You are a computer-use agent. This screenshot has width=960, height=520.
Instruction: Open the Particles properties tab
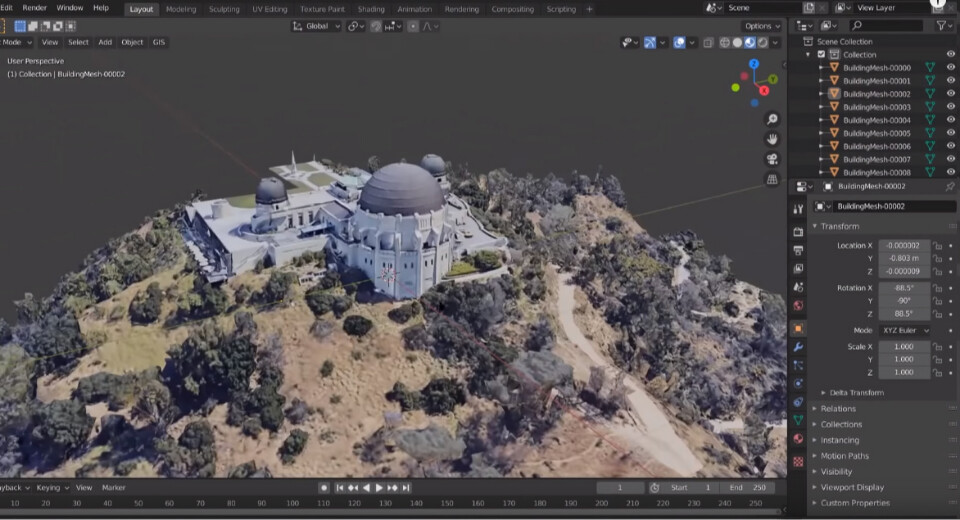click(x=798, y=366)
